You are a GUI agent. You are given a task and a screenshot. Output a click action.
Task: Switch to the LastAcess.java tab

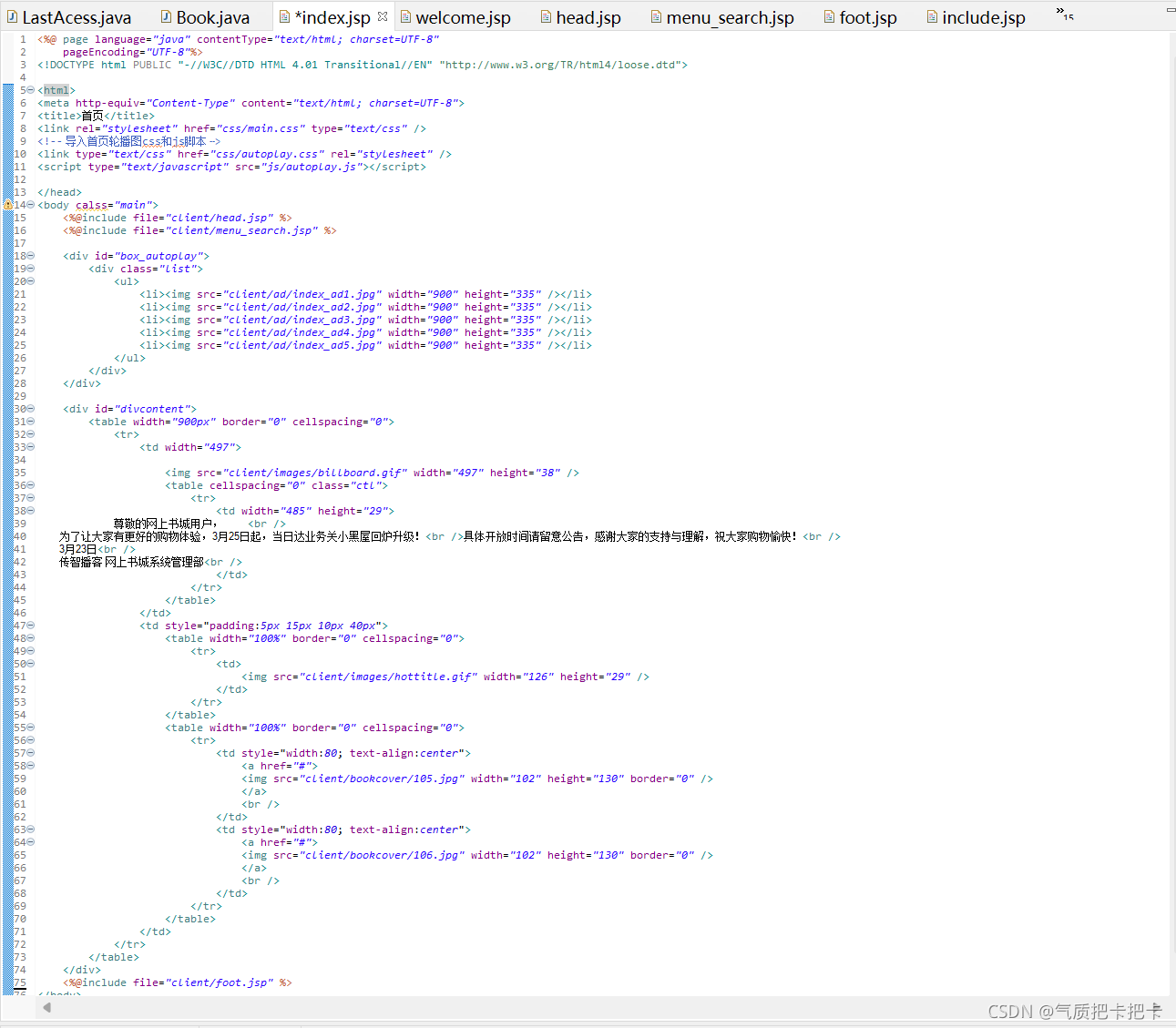pyautogui.click(x=69, y=17)
